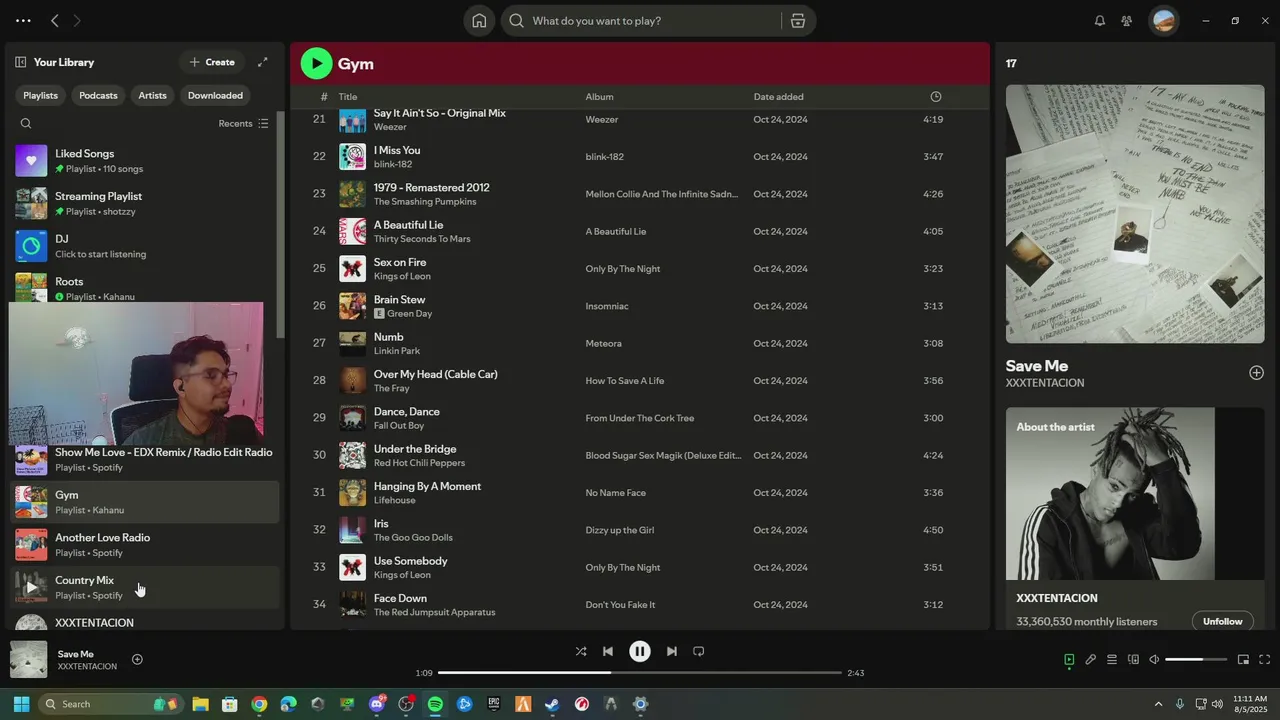Image resolution: width=1280 pixels, height=720 pixels.
Task: Open Show Me Love EDX Remix radio
Action: (145, 459)
